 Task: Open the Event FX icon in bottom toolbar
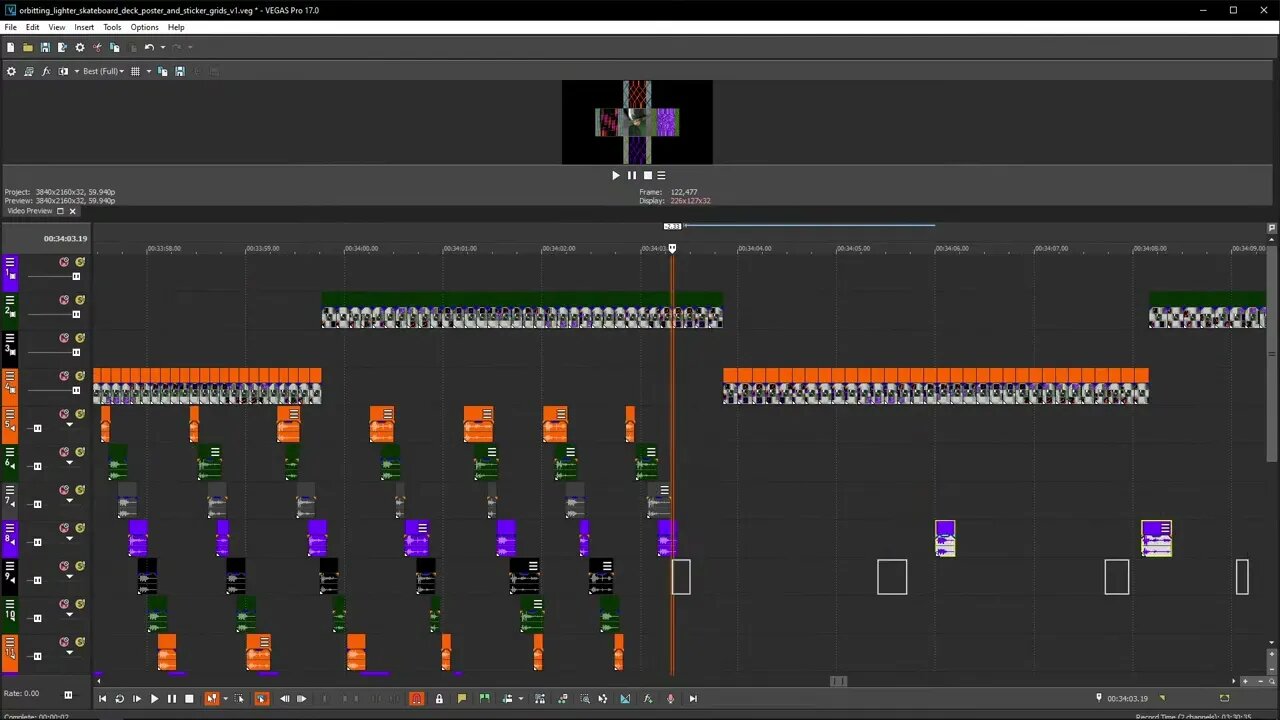point(648,699)
